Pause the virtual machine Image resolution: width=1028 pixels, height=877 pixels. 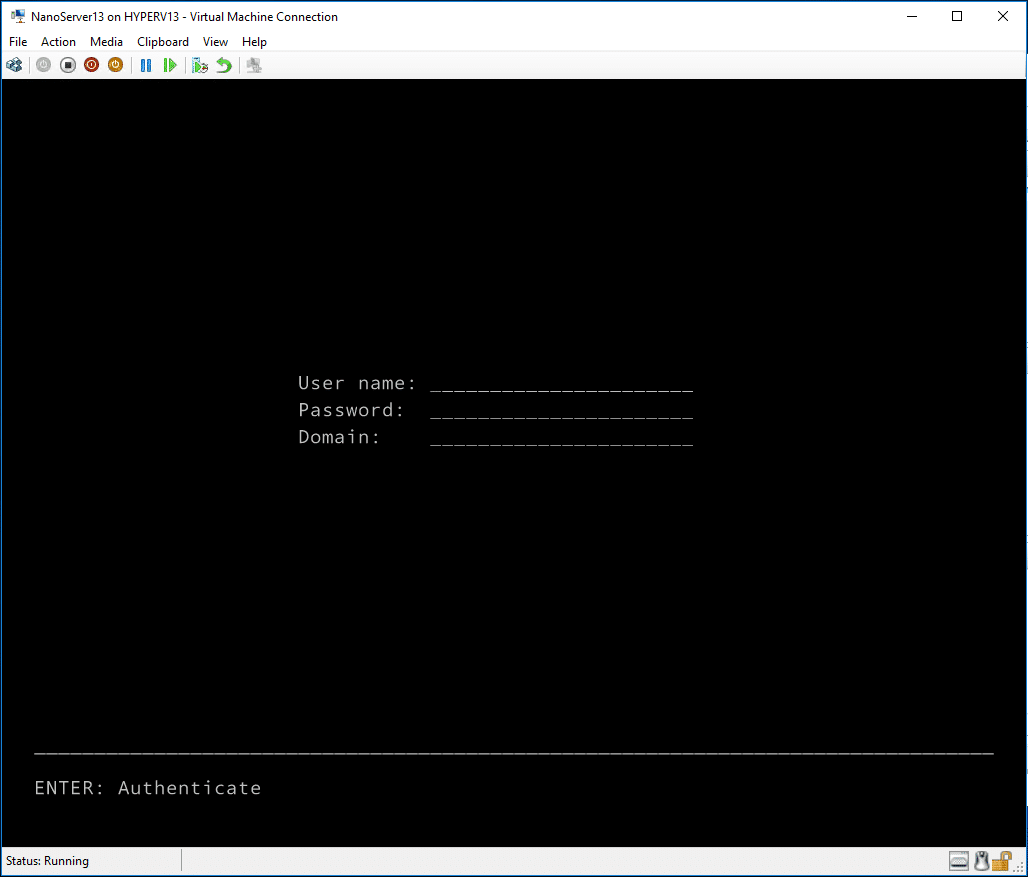coord(146,65)
